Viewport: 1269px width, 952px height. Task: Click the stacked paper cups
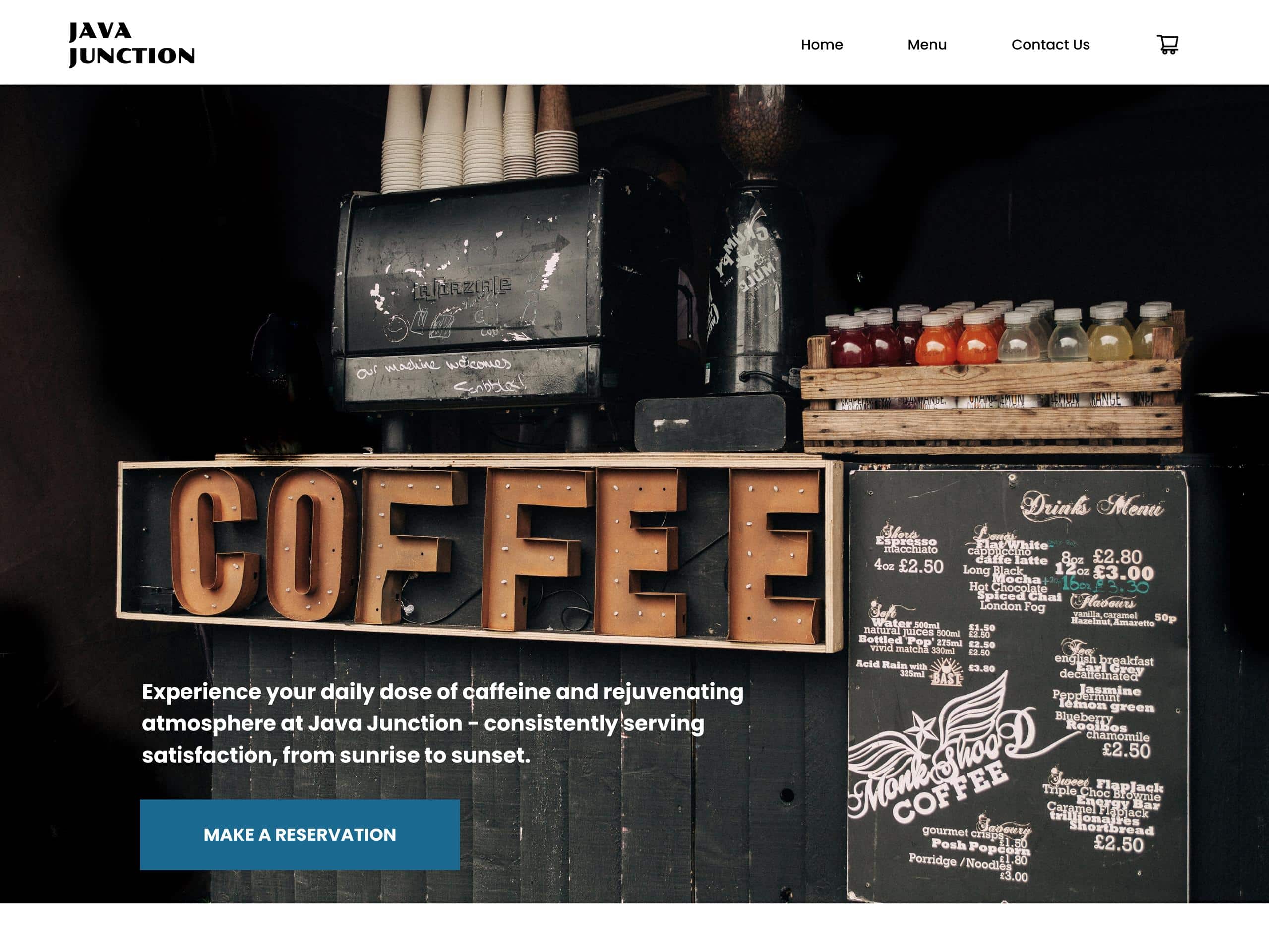479,138
